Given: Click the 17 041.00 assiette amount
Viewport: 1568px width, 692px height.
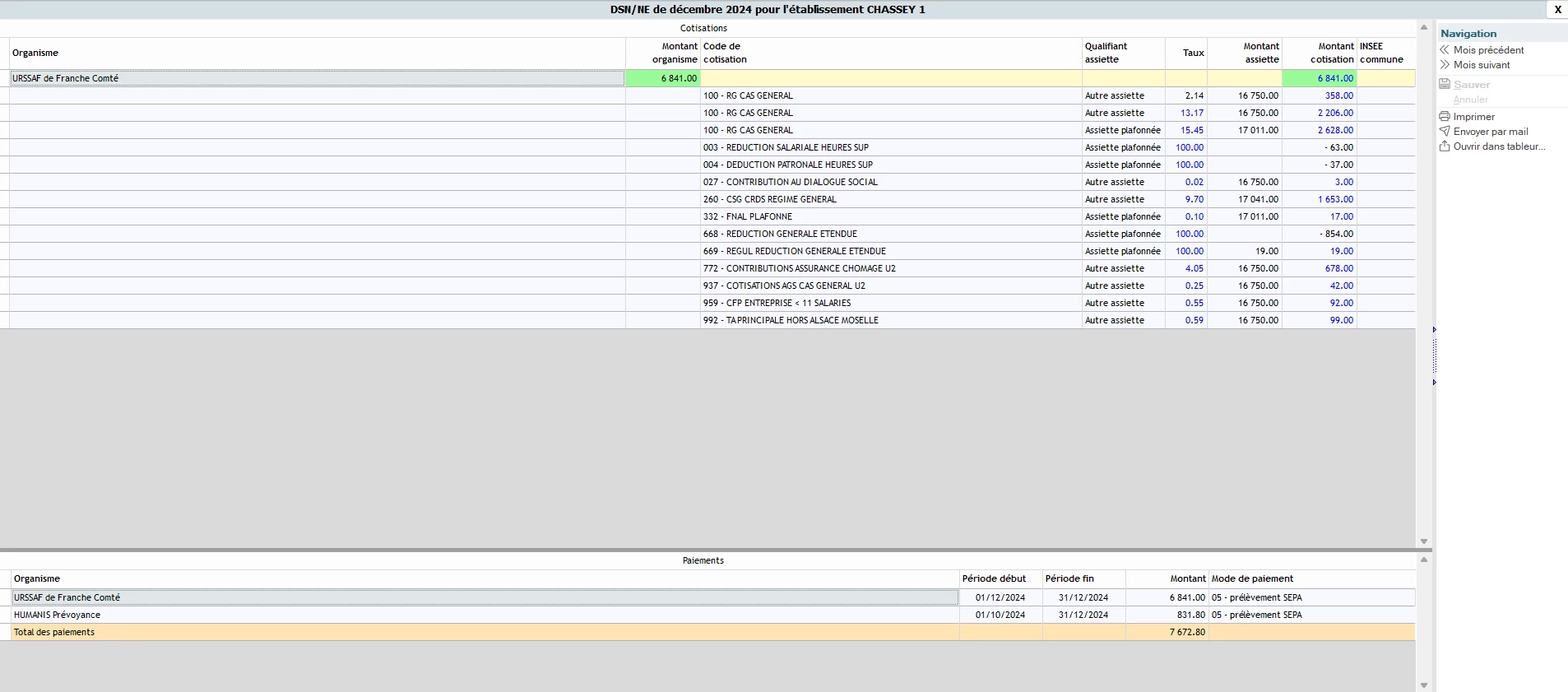Looking at the screenshot, I should pyautogui.click(x=1245, y=199).
